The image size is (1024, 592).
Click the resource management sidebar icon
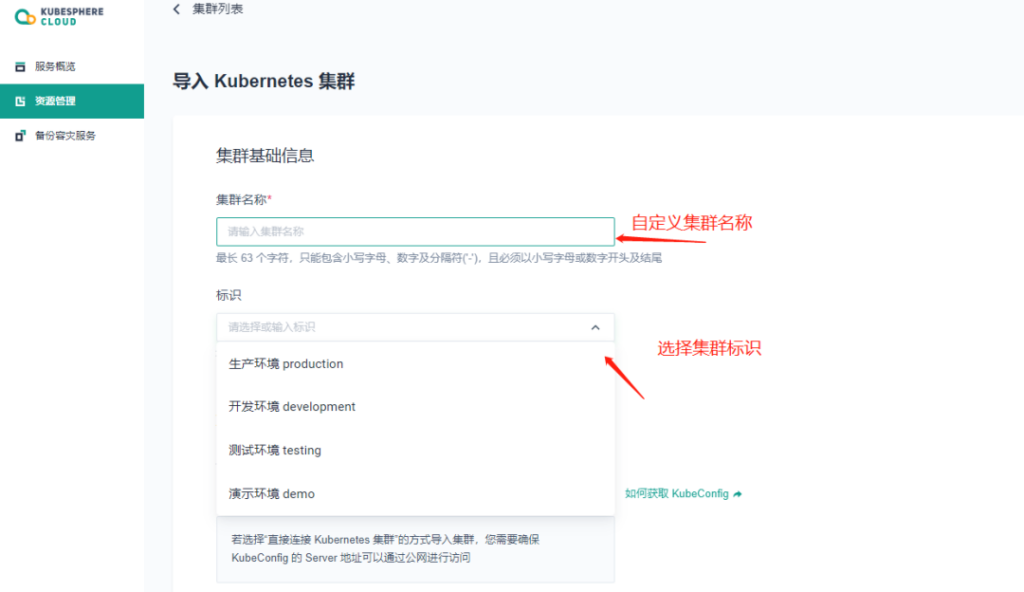(20, 101)
